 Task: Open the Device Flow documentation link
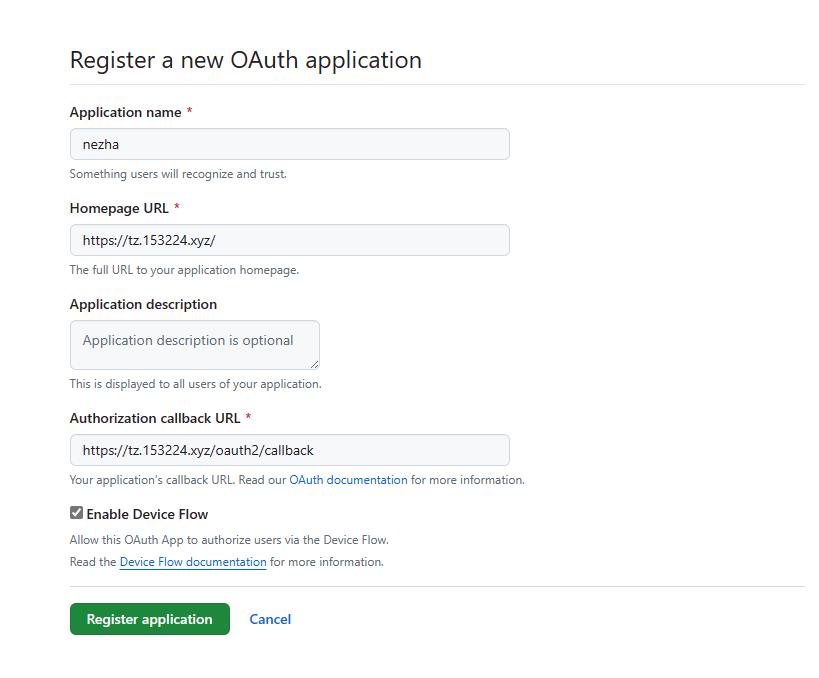pyautogui.click(x=193, y=562)
